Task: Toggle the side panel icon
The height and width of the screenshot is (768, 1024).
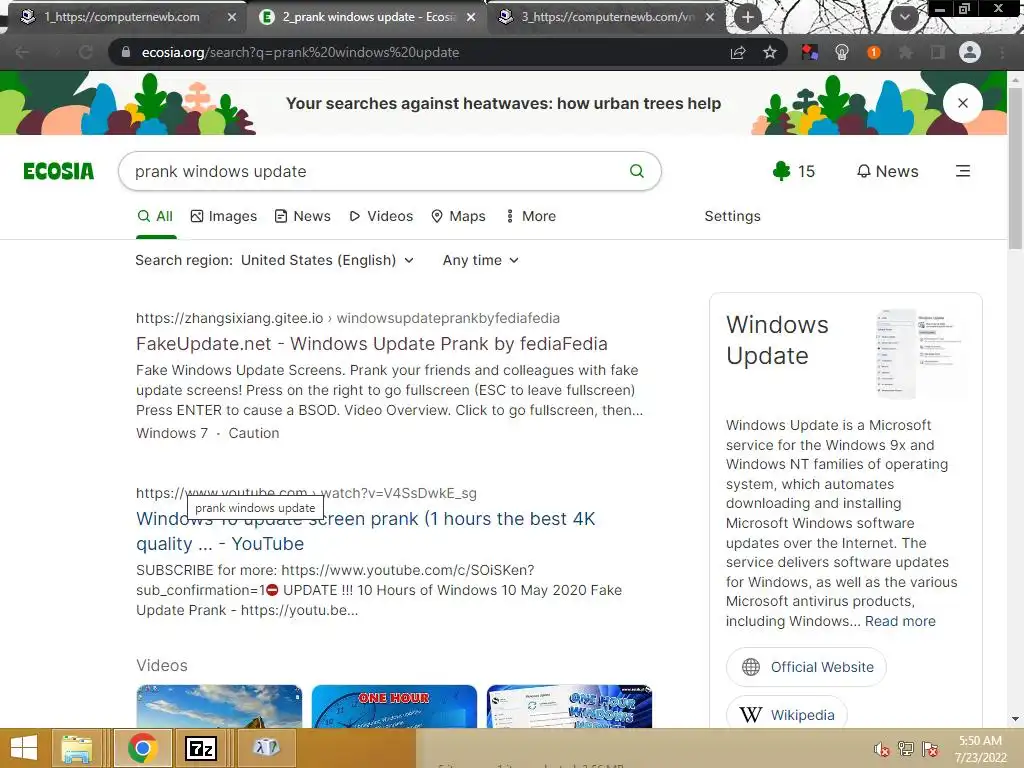Action: point(938,52)
